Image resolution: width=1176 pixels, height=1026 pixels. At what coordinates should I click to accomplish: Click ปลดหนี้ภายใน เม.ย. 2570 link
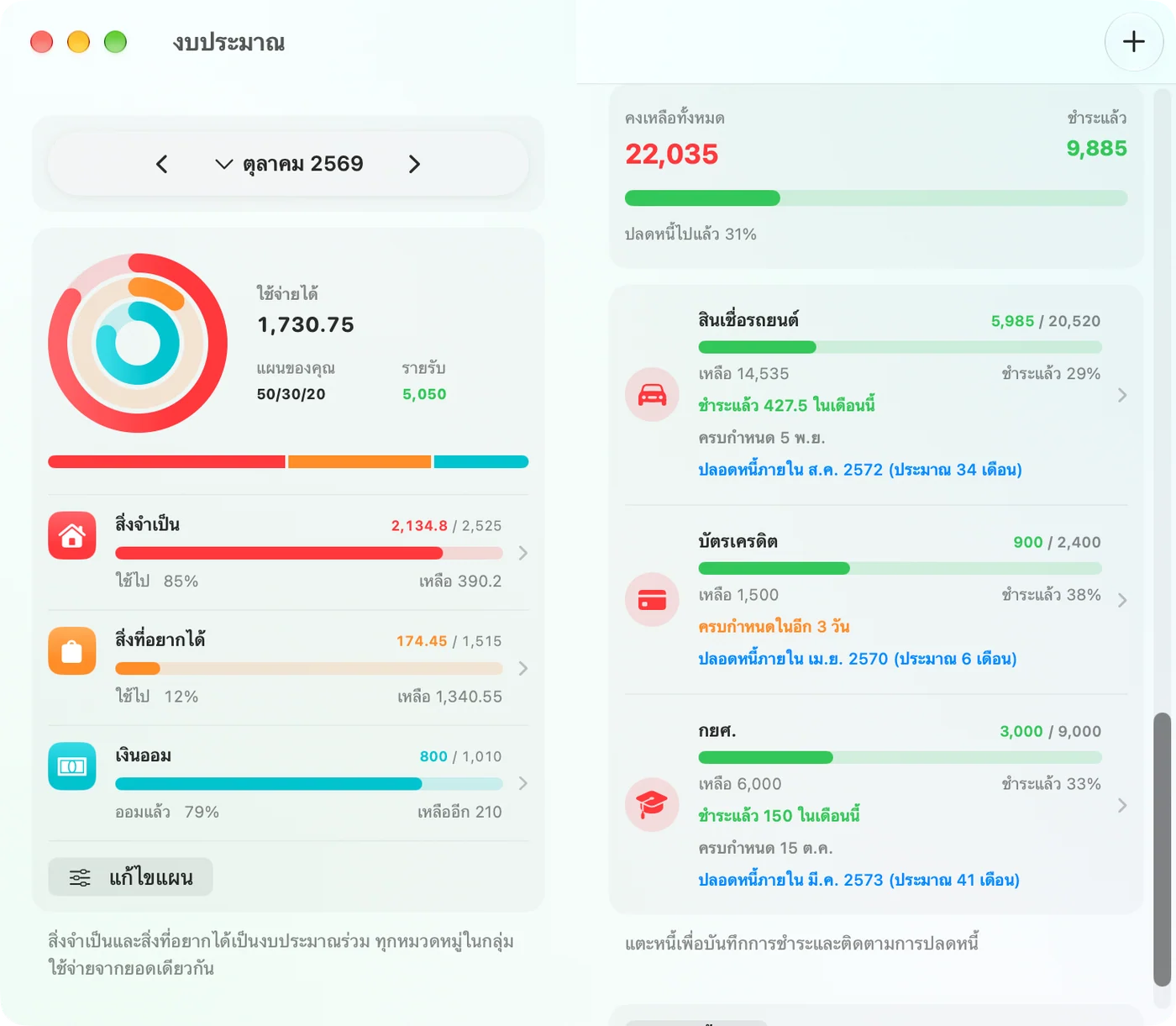[858, 659]
